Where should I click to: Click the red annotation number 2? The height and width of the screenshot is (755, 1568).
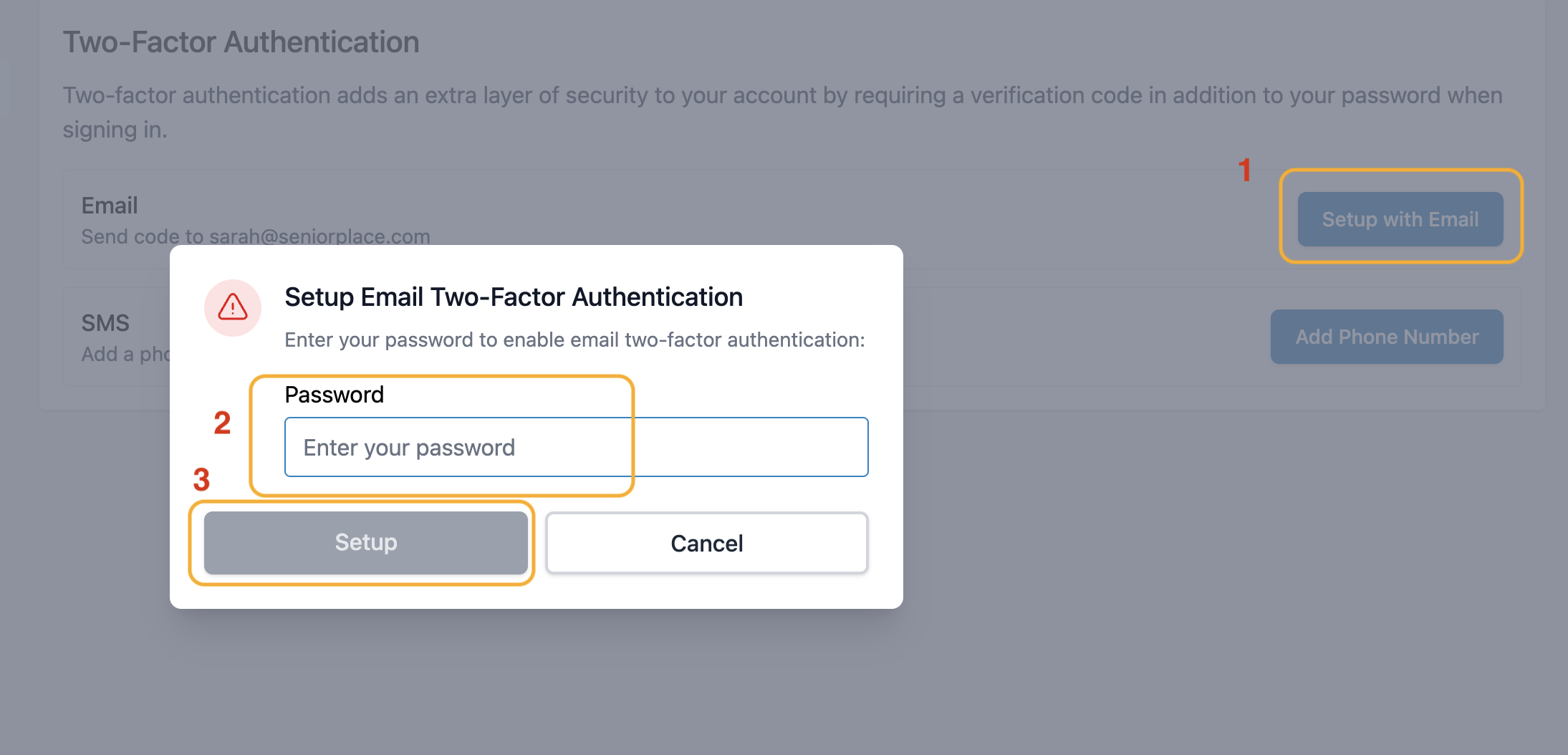click(x=222, y=423)
